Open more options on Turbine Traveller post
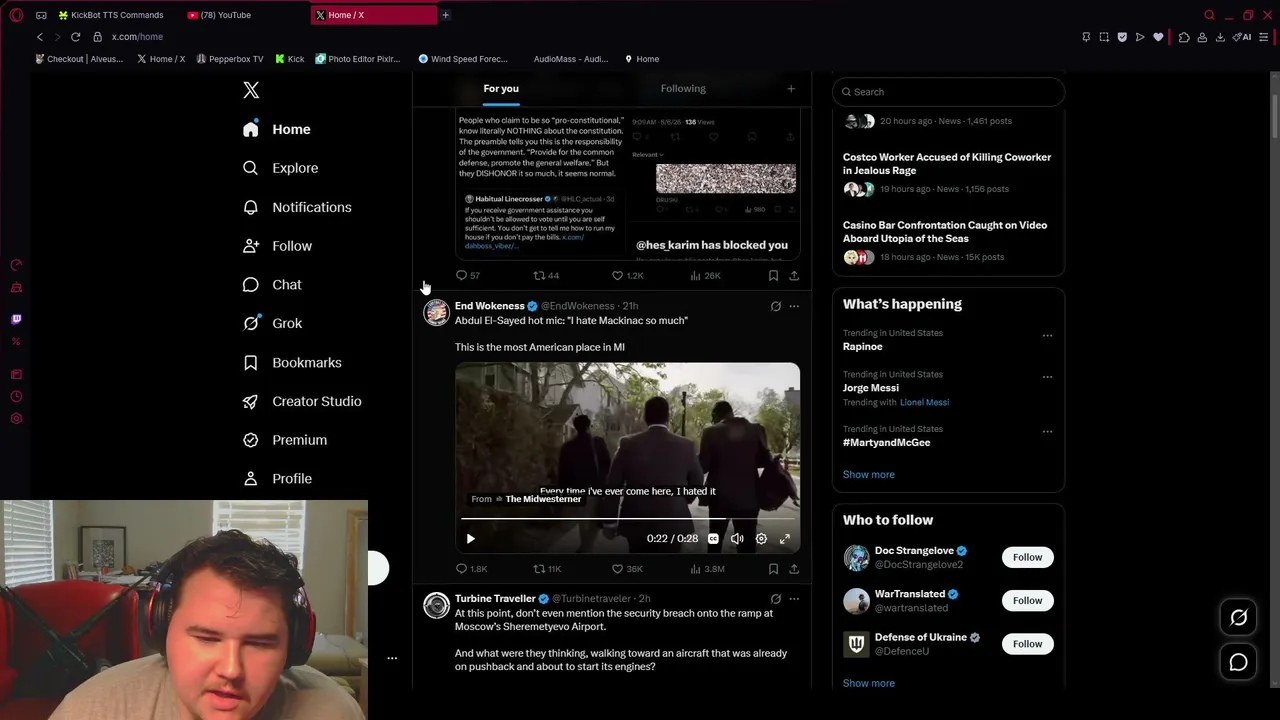This screenshot has height=720, width=1280. [794, 599]
